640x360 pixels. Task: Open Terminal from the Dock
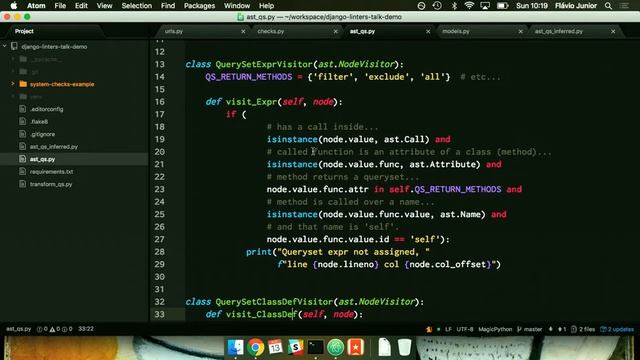316,347
